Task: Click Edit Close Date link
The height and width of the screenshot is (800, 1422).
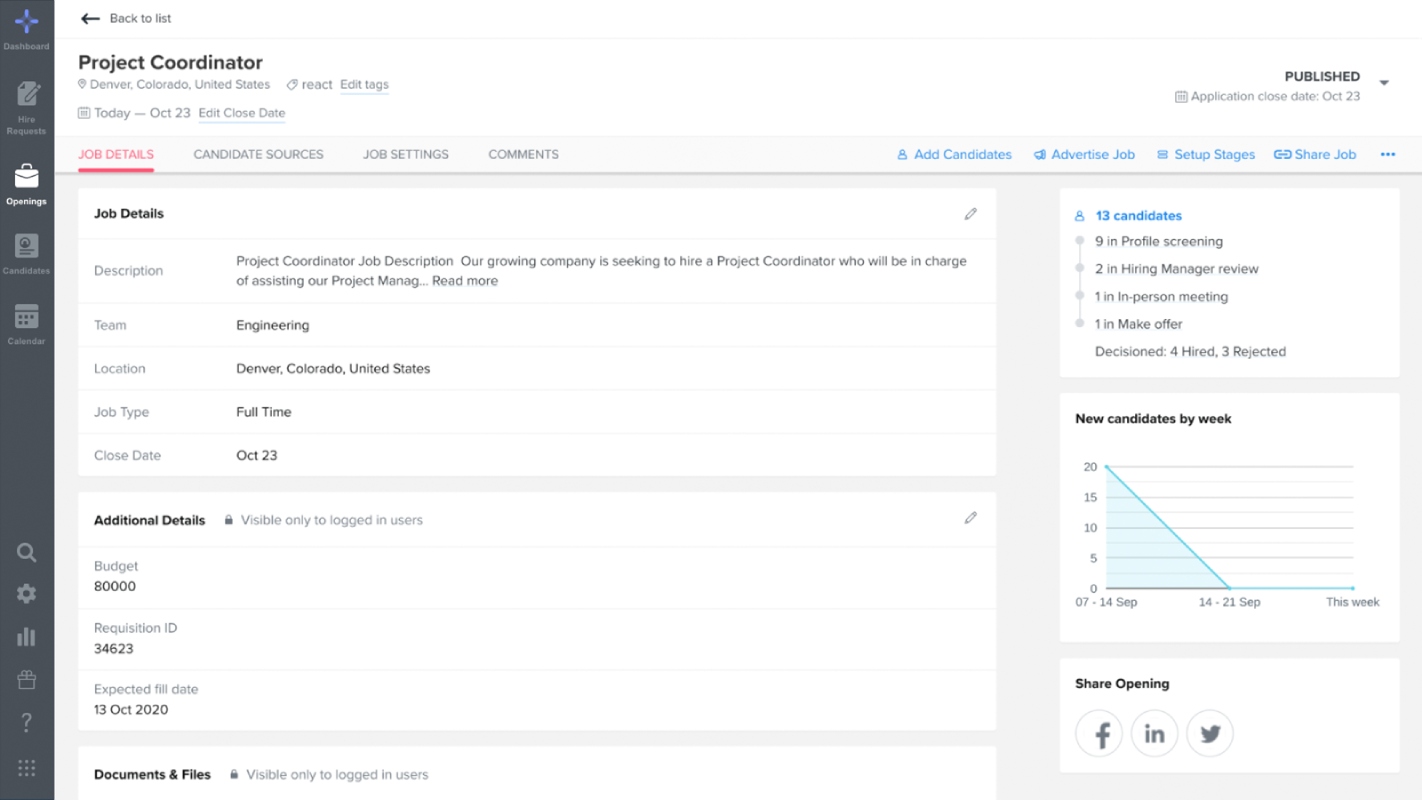Action: 242,113
